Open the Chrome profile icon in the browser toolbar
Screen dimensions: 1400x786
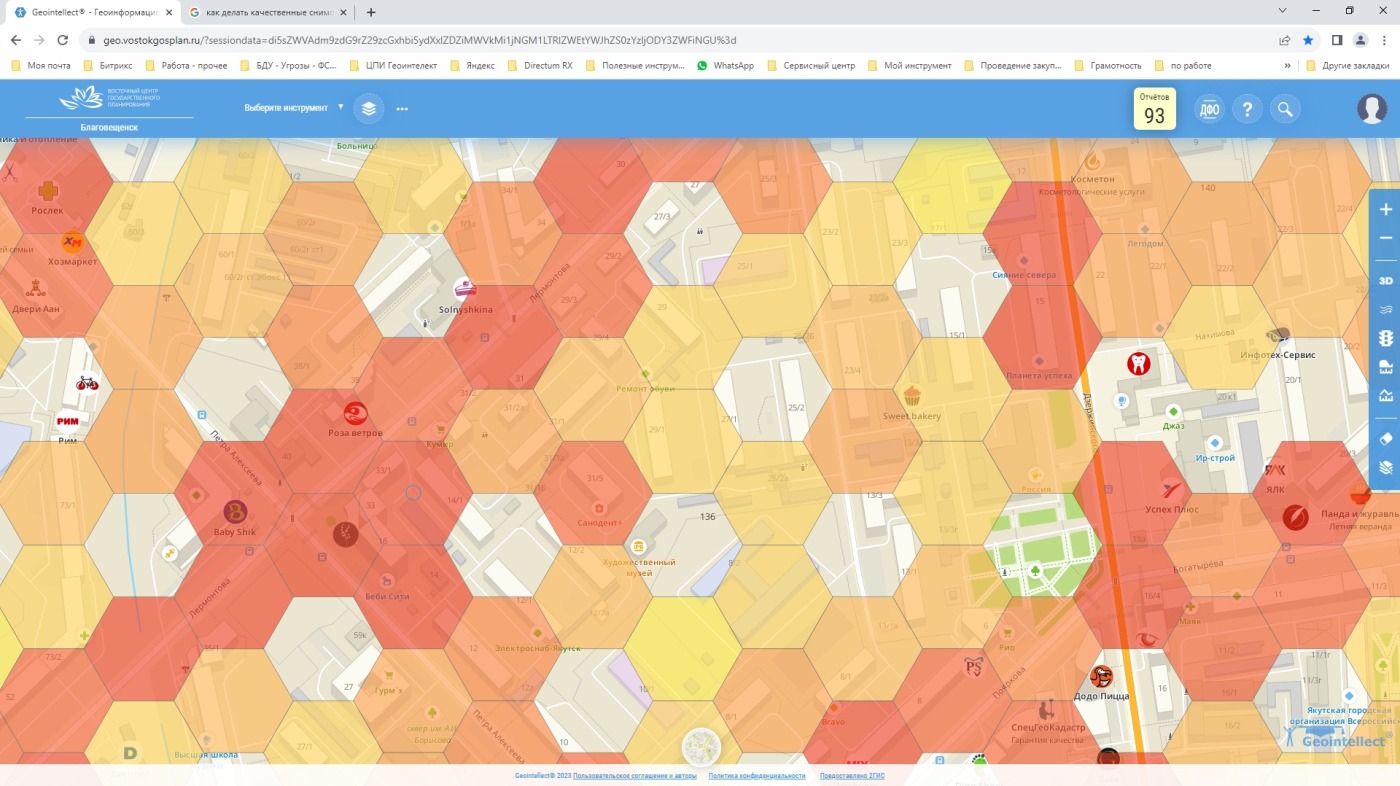click(1360, 40)
